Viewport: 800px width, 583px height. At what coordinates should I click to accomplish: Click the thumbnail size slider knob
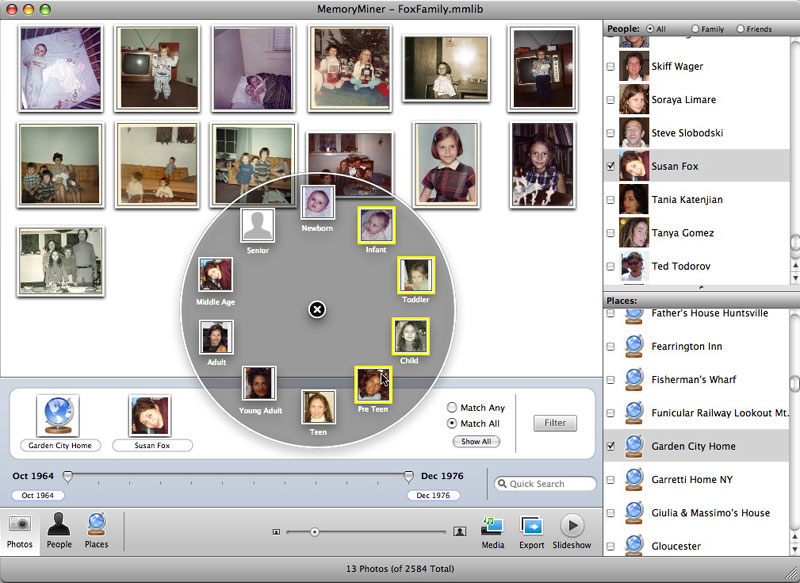coord(314,532)
